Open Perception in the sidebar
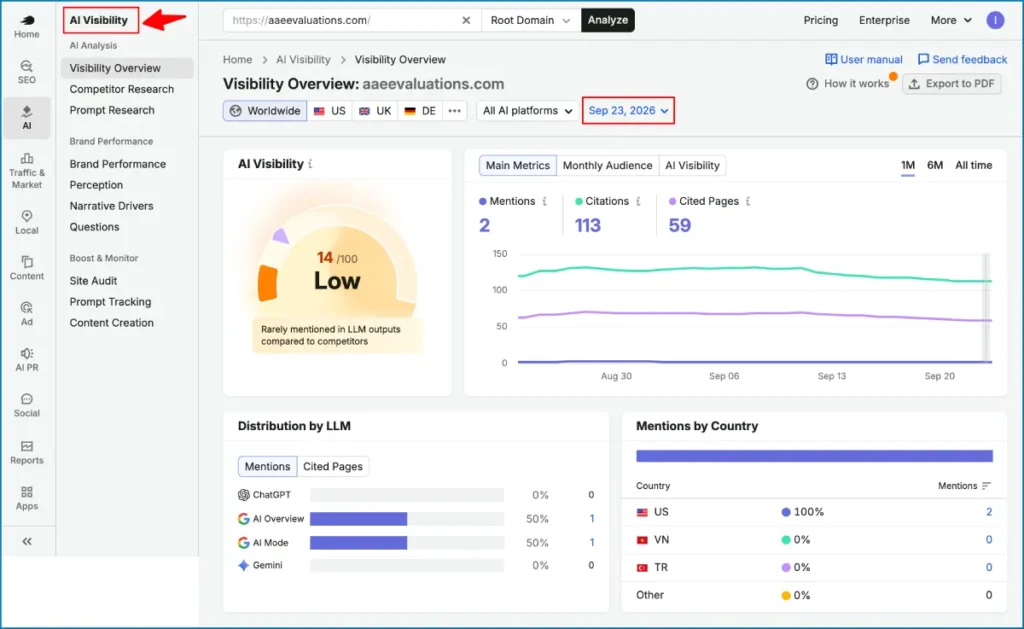The width and height of the screenshot is (1024, 629). click(x=96, y=185)
